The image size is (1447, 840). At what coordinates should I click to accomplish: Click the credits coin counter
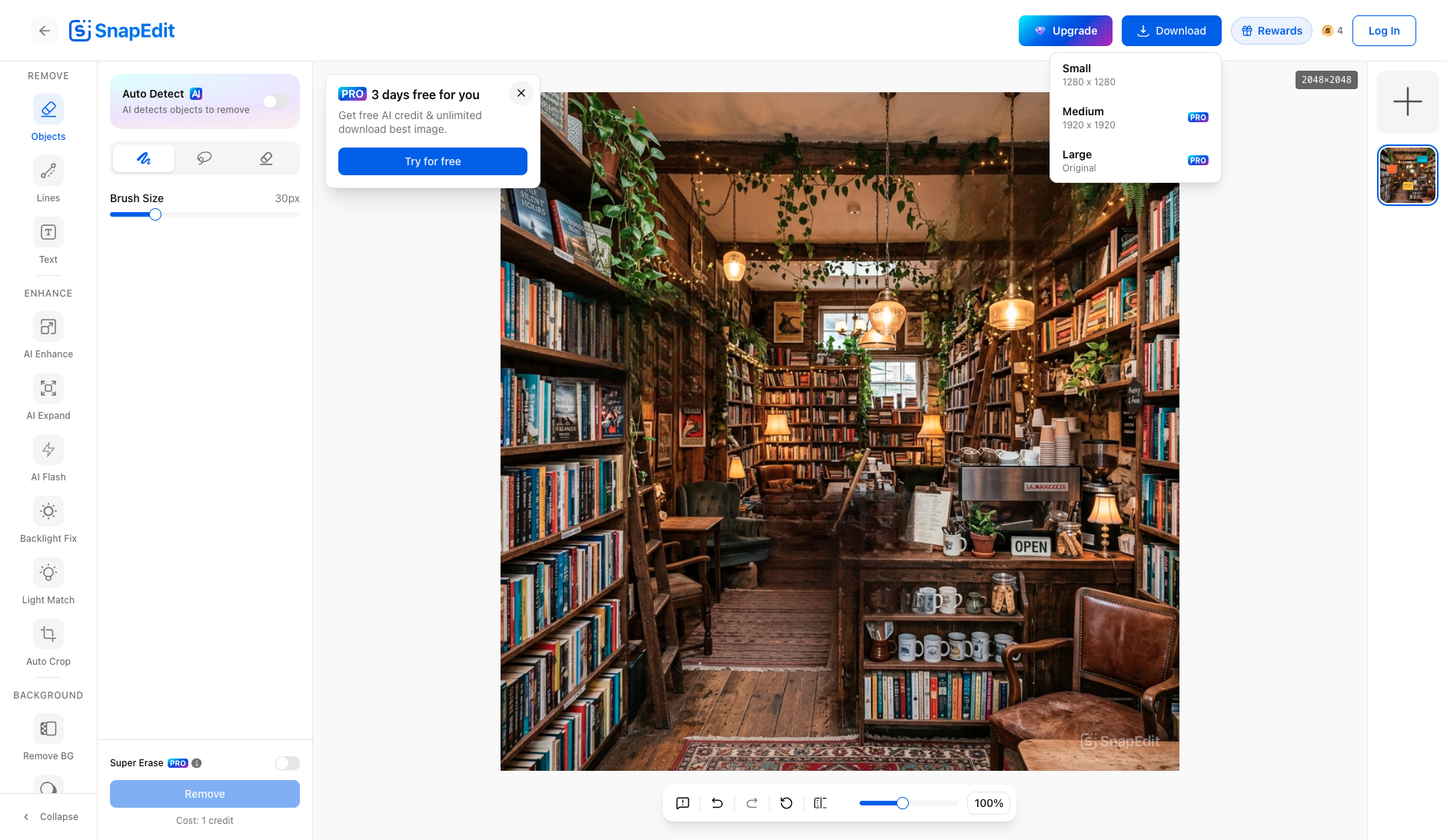(x=1332, y=31)
